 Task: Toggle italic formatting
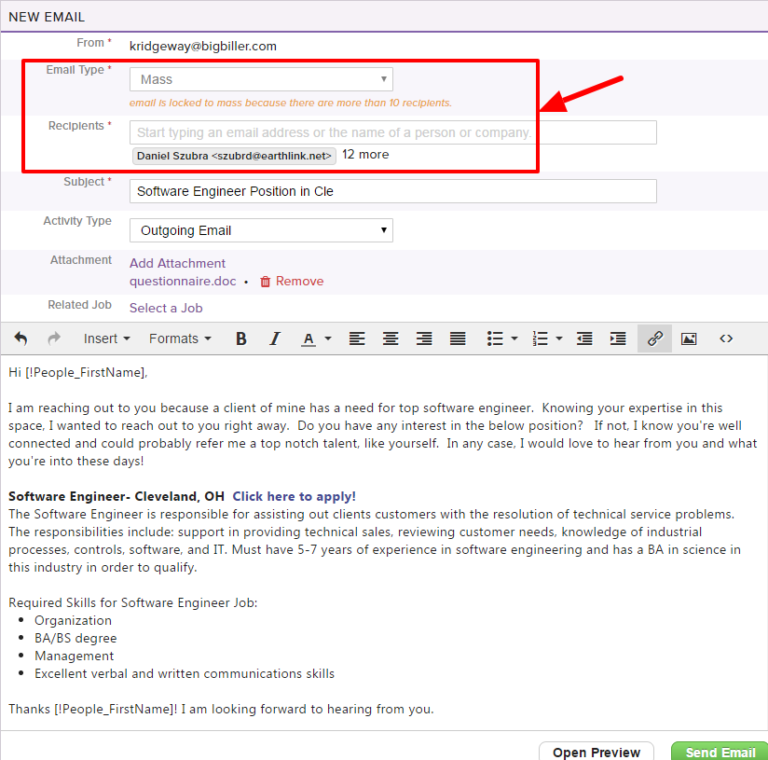275,339
